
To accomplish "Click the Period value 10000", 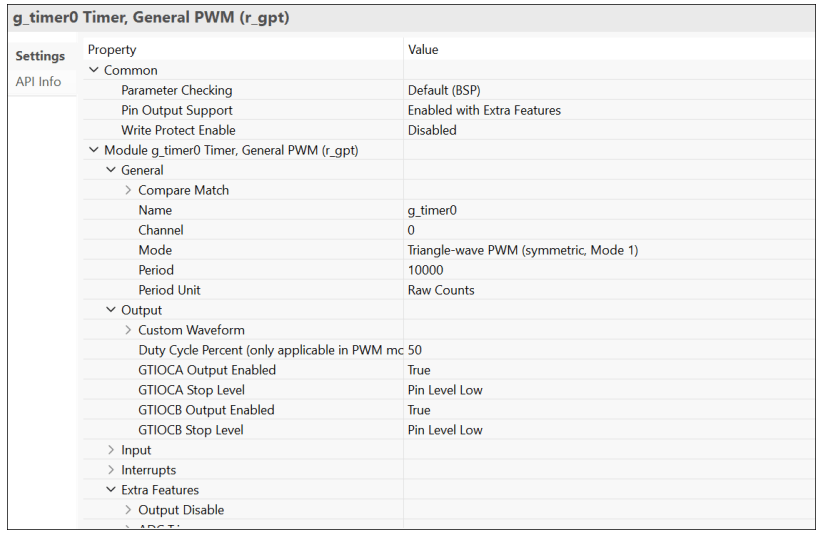I will point(425,270).
